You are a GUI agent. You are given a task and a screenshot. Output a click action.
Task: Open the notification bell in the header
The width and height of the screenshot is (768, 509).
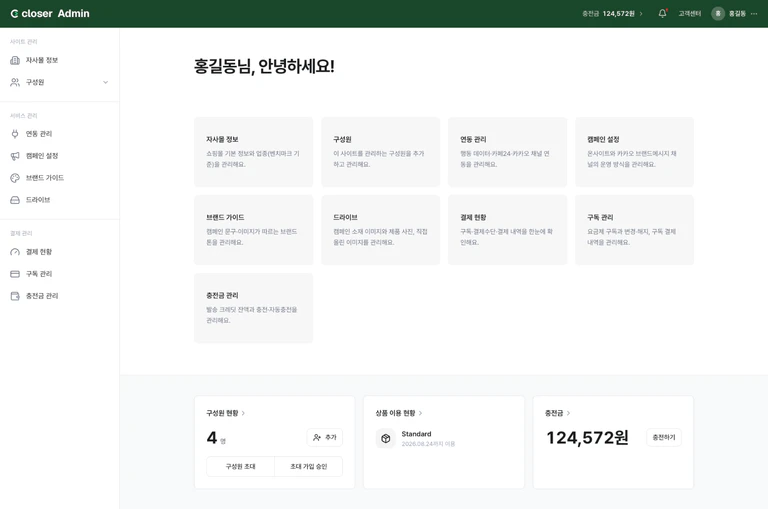point(662,13)
